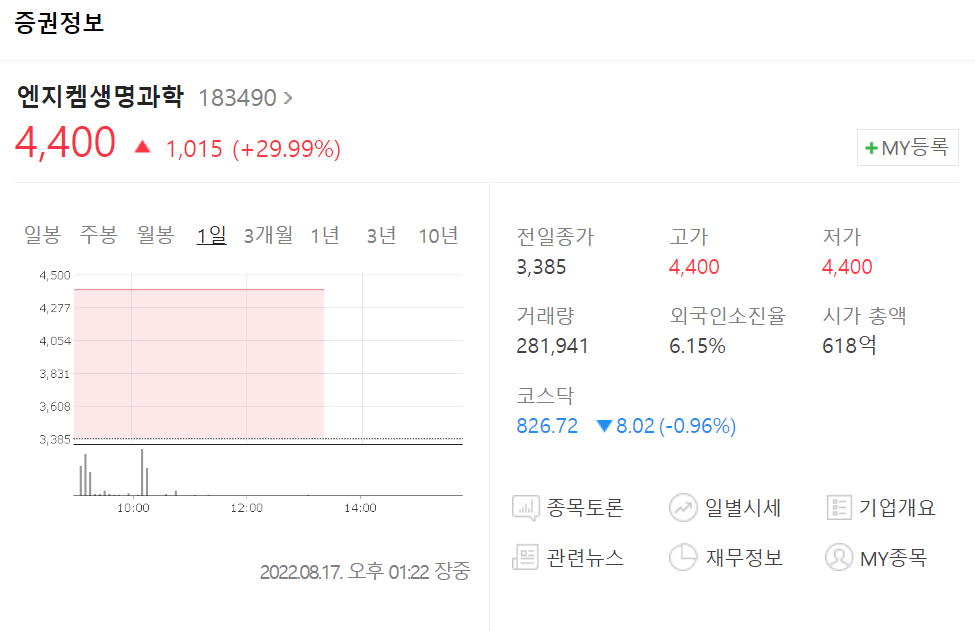Open the 엔지켐생명과학 stock name link

(x=101, y=97)
